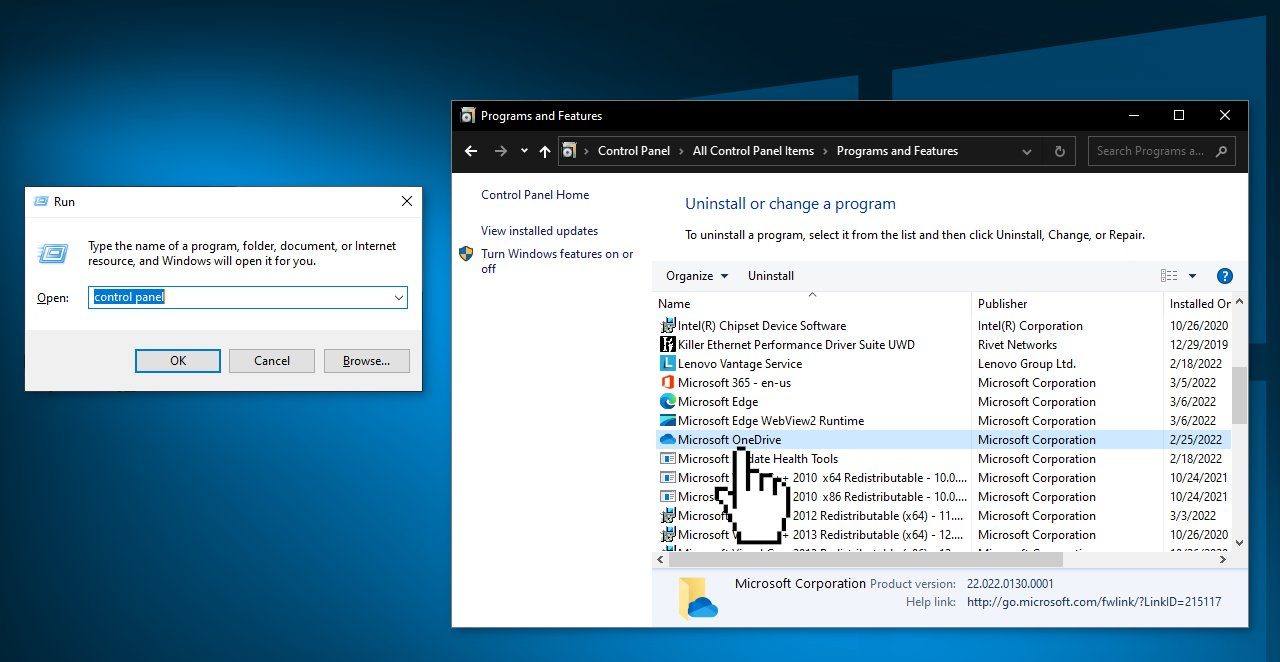Click the vertical scrollbar up arrow
The image size is (1280, 662).
pyautogui.click(x=1240, y=302)
